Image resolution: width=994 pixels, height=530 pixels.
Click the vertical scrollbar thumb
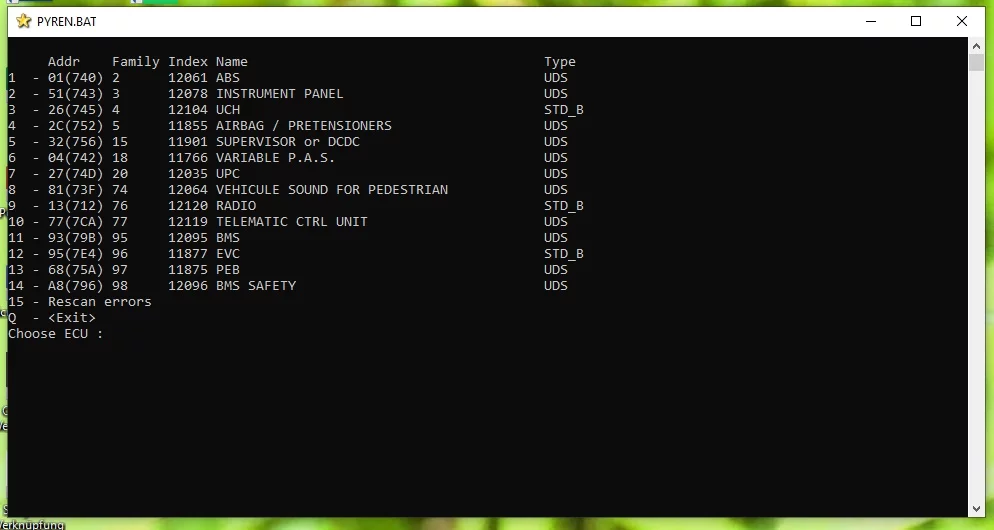tap(977, 63)
